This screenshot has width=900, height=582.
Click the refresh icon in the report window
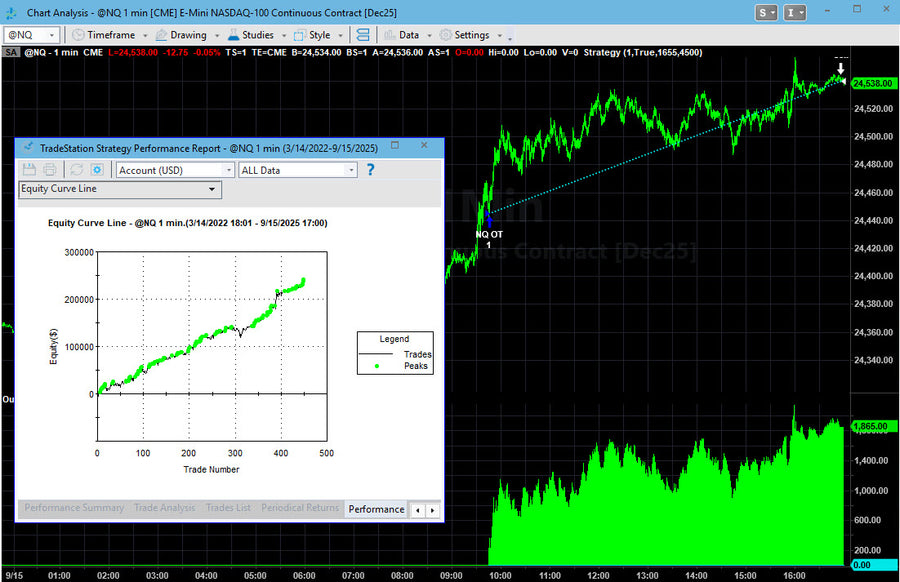tap(75, 169)
